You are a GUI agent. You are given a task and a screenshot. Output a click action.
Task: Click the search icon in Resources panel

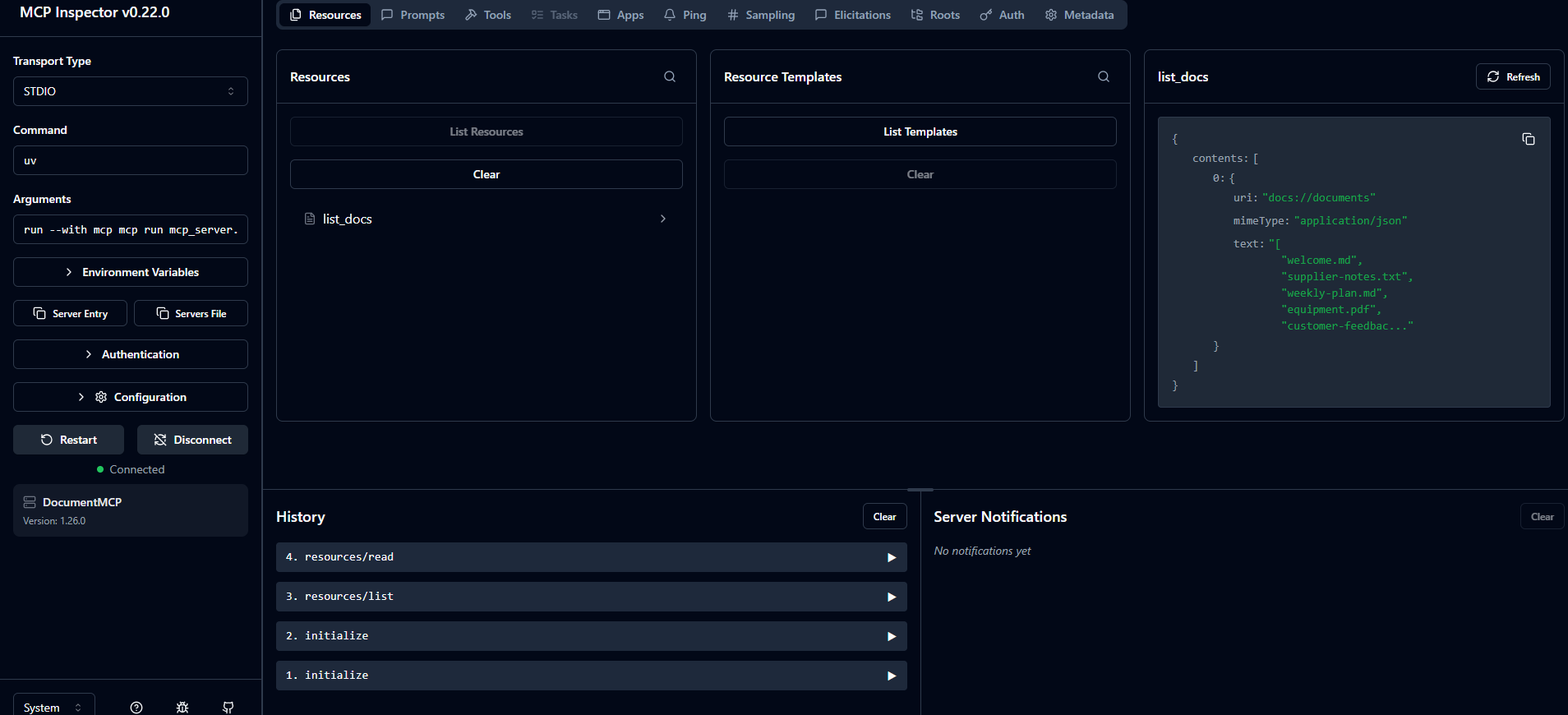coord(670,76)
